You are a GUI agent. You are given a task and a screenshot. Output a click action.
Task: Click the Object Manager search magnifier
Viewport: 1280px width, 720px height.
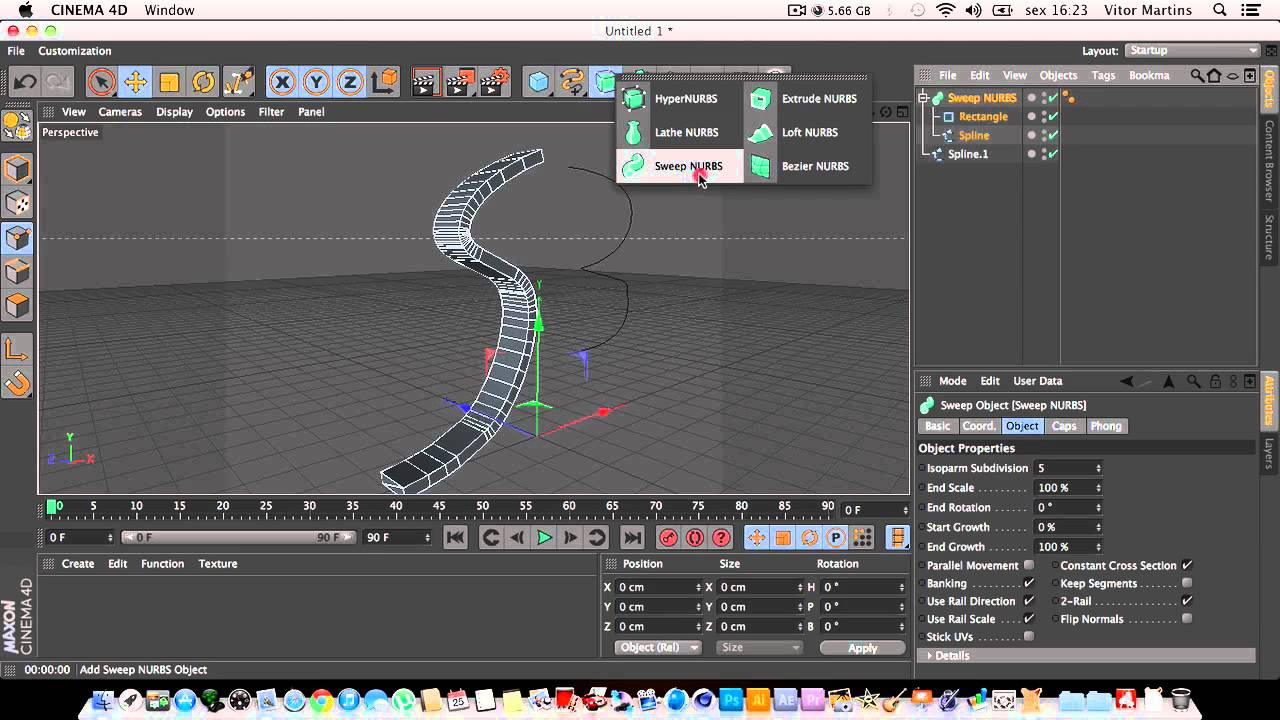[1197, 75]
